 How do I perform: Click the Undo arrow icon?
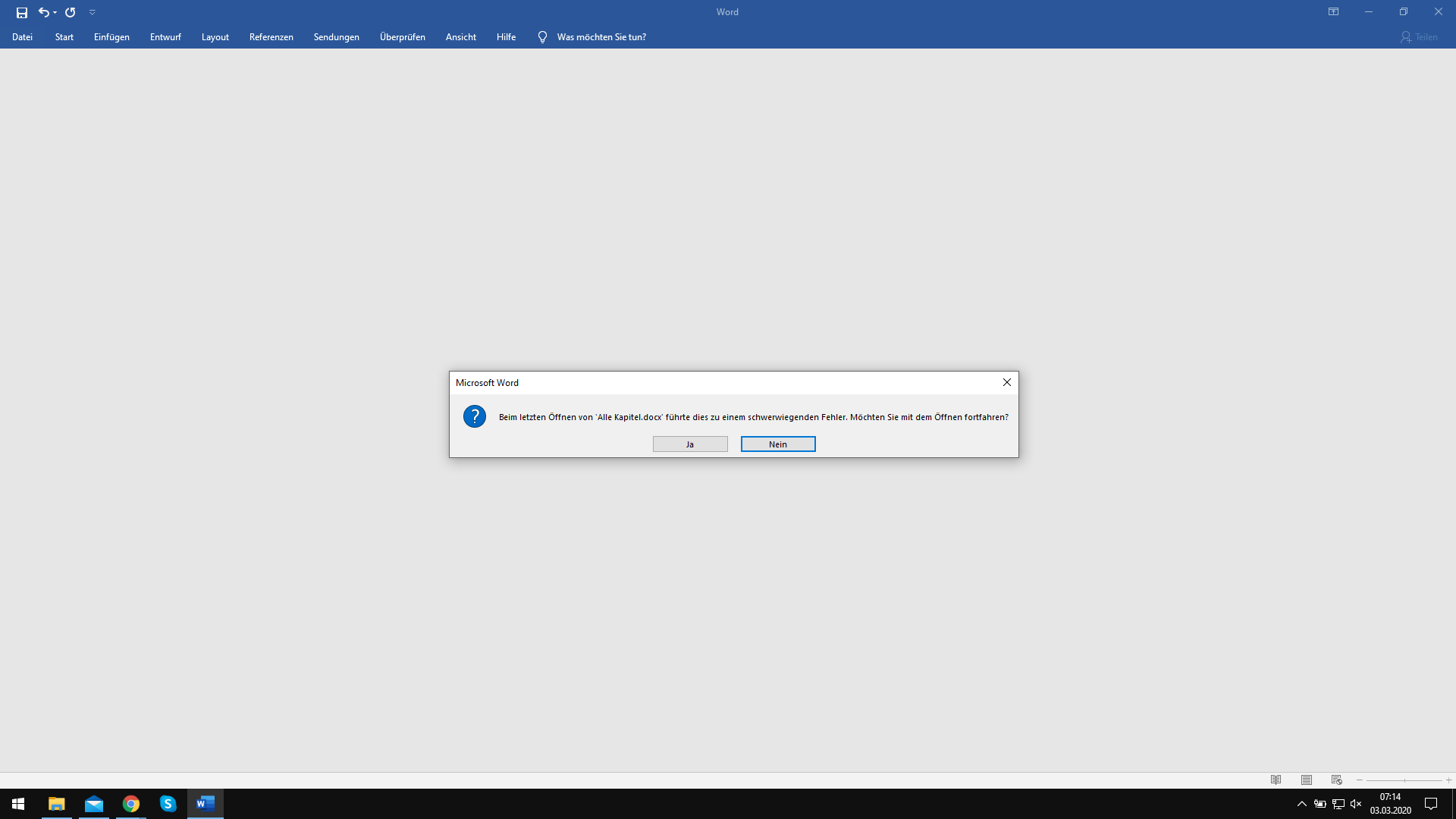pos(43,12)
